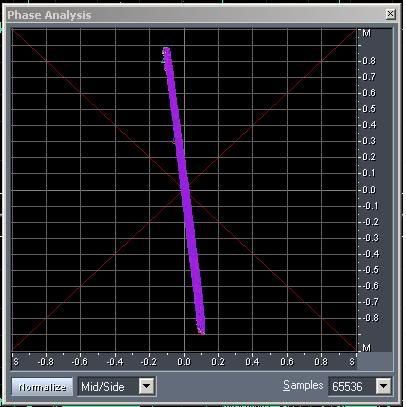Click the 0.3 label on vertical axis
The width and height of the screenshot is (406, 407).
click(x=369, y=141)
